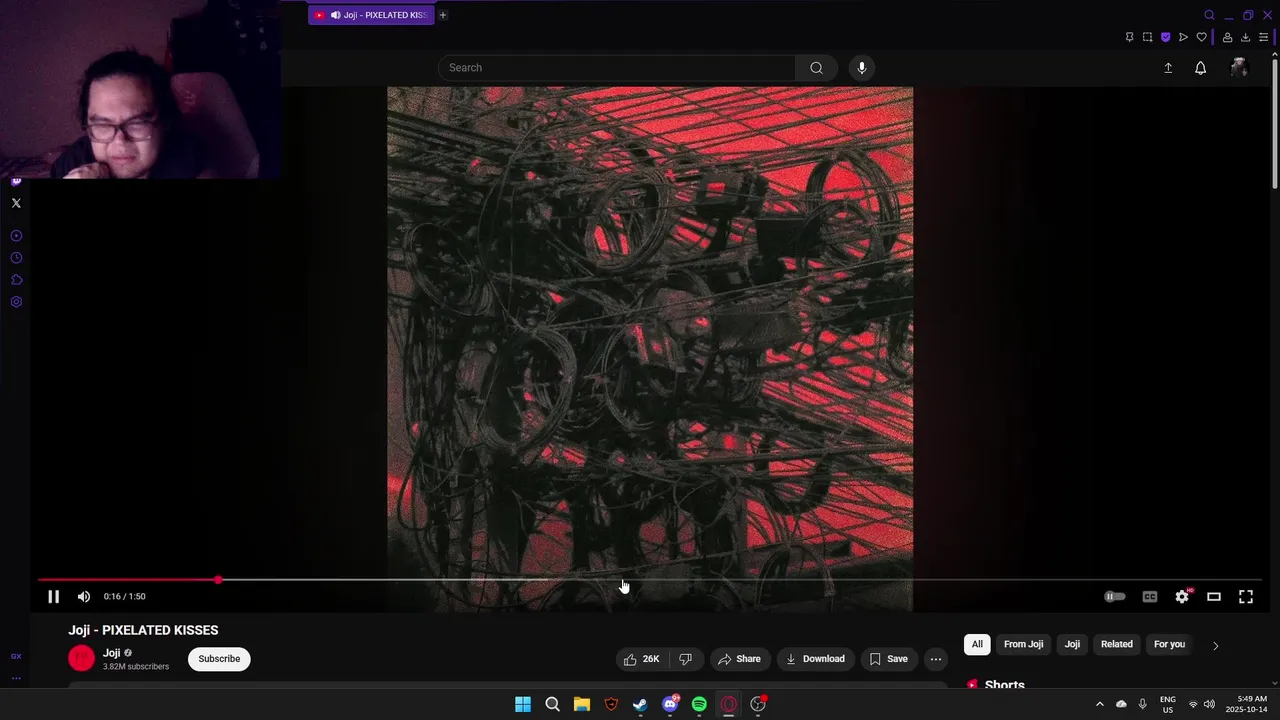Open sidebar Extensions cube icon
The width and height of the screenshot is (1280, 720).
pos(16,280)
